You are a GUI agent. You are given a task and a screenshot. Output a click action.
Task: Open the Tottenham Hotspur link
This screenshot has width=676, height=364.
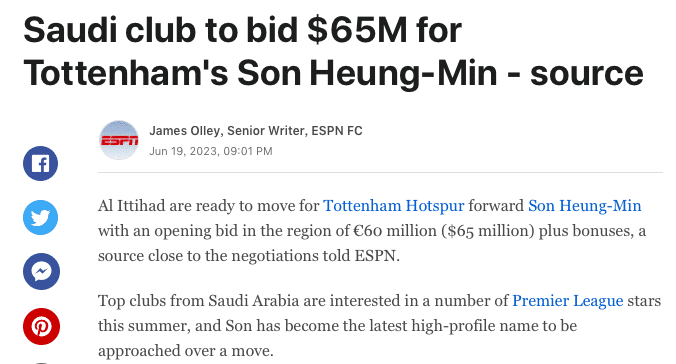(x=394, y=206)
